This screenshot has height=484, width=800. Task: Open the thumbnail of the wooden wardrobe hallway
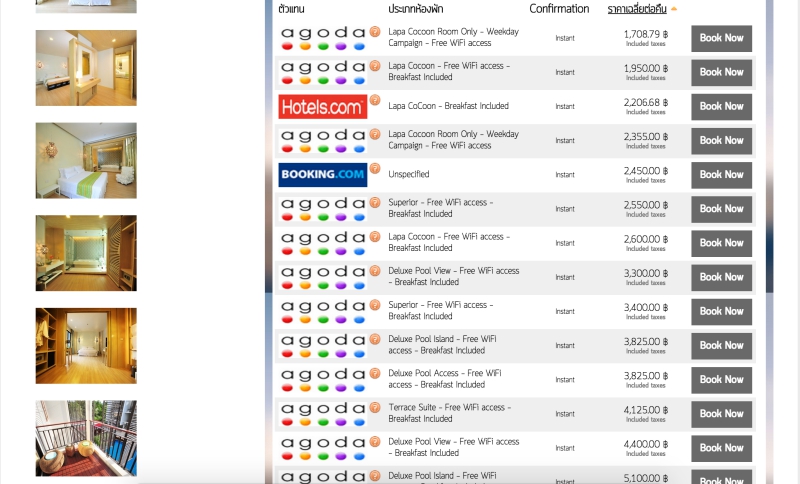[x=86, y=346]
